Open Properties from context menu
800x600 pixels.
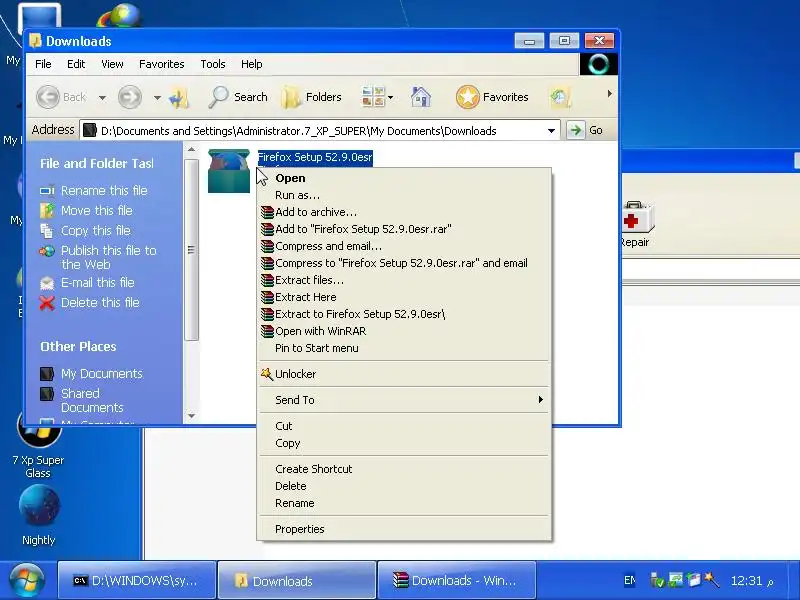click(x=404, y=529)
